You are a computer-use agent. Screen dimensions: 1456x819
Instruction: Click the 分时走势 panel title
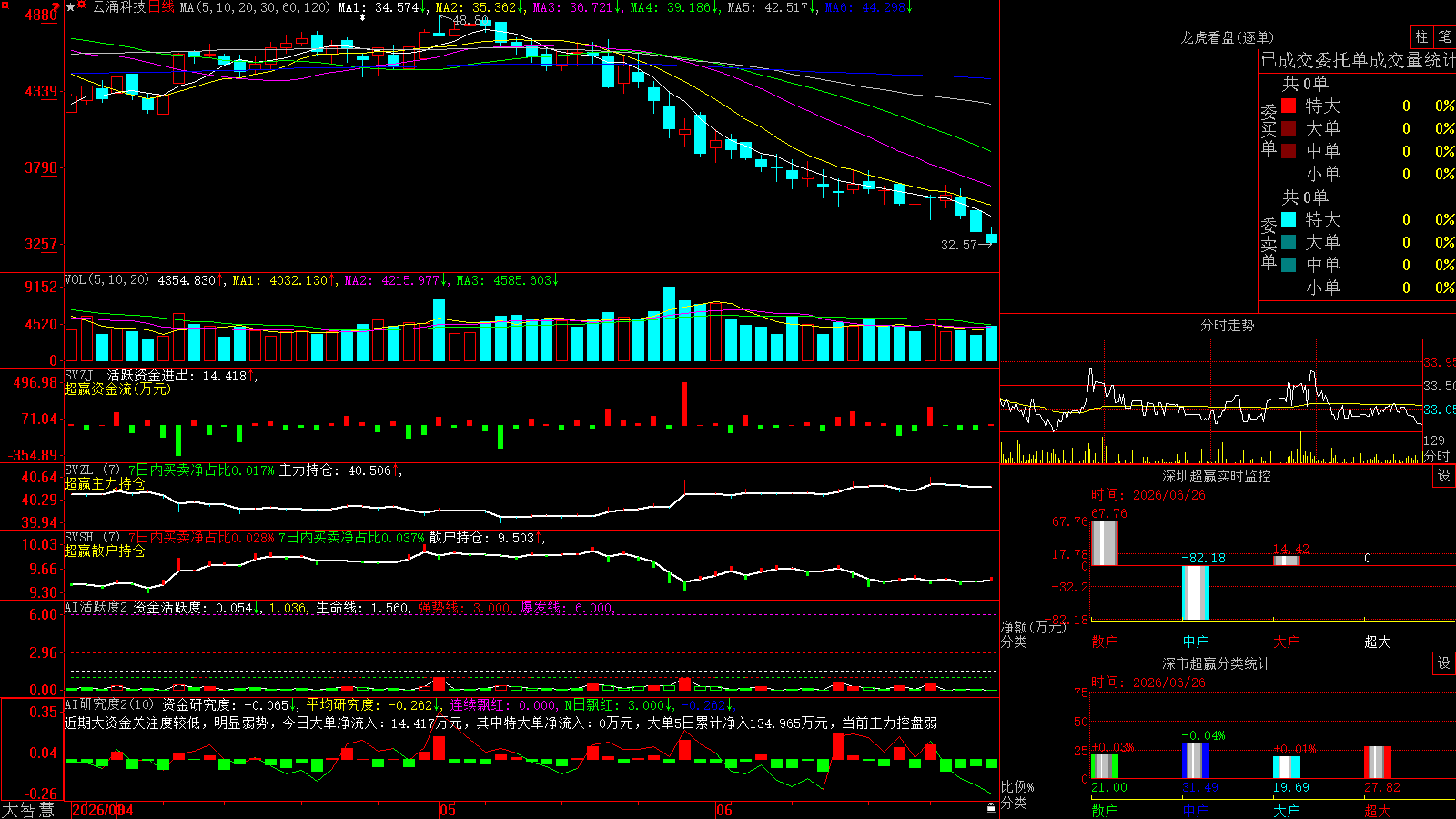[x=1227, y=325]
